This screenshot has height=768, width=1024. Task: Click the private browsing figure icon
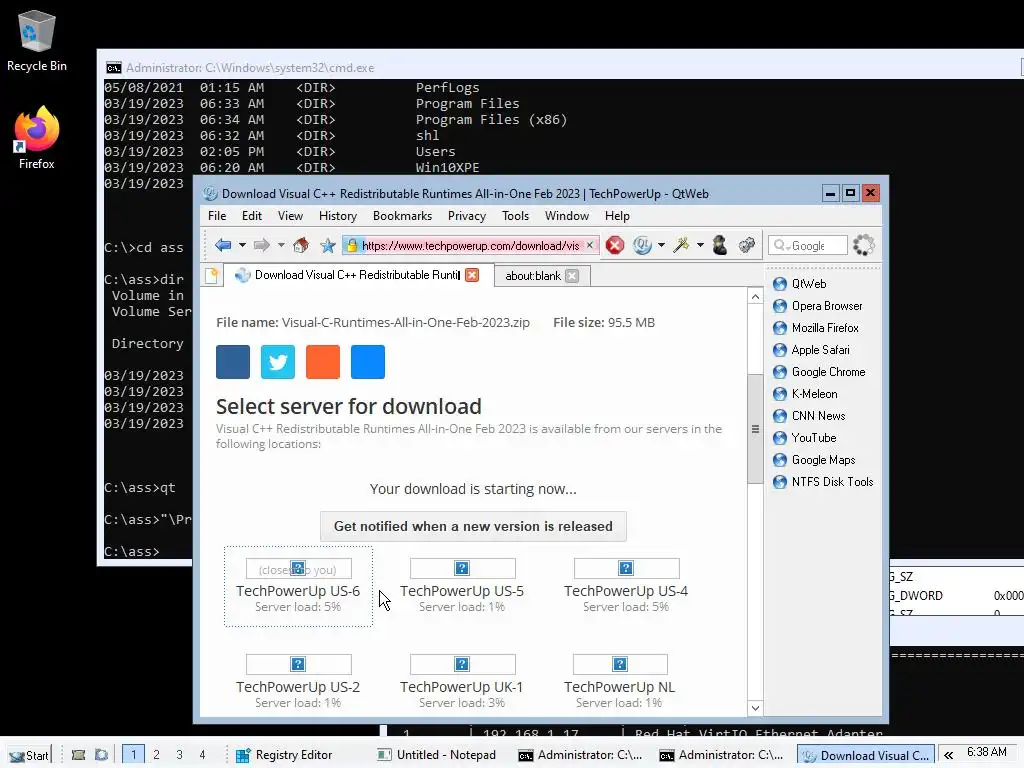pyautogui.click(x=720, y=246)
